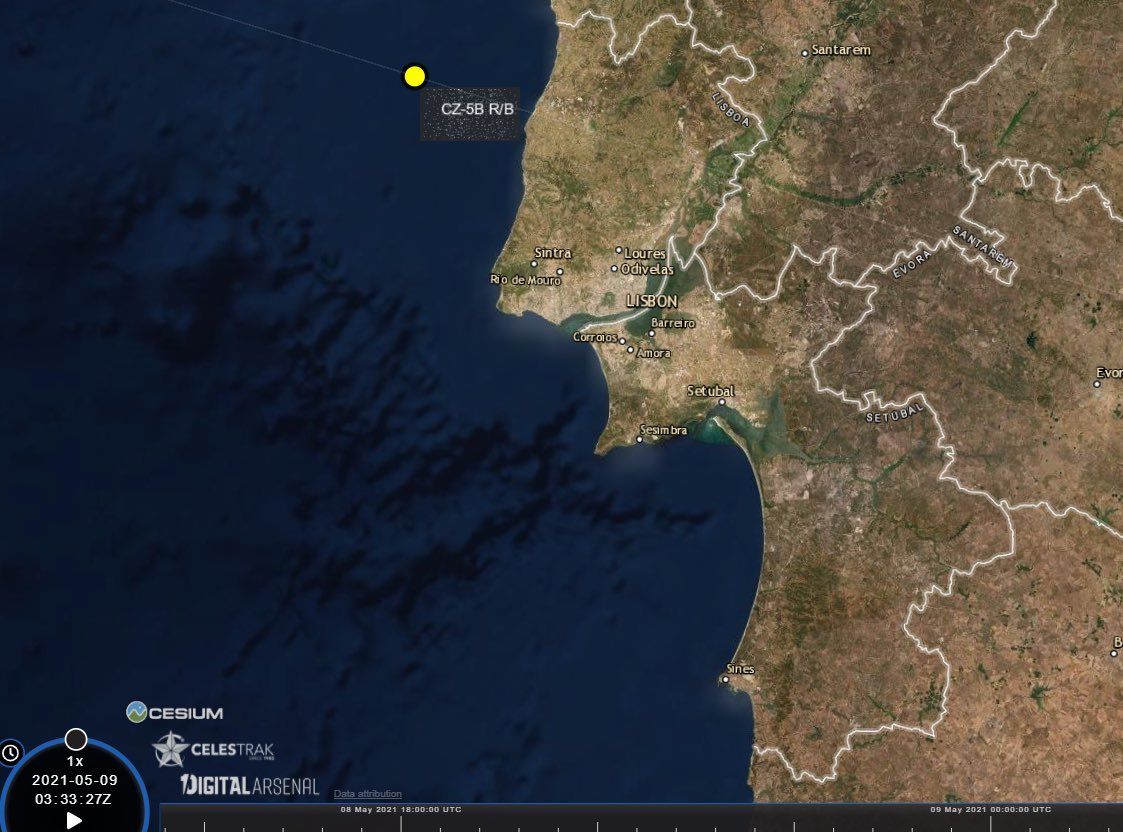Click the 1x speed multiplier text
Image resolution: width=1123 pixels, height=832 pixels.
tap(75, 761)
